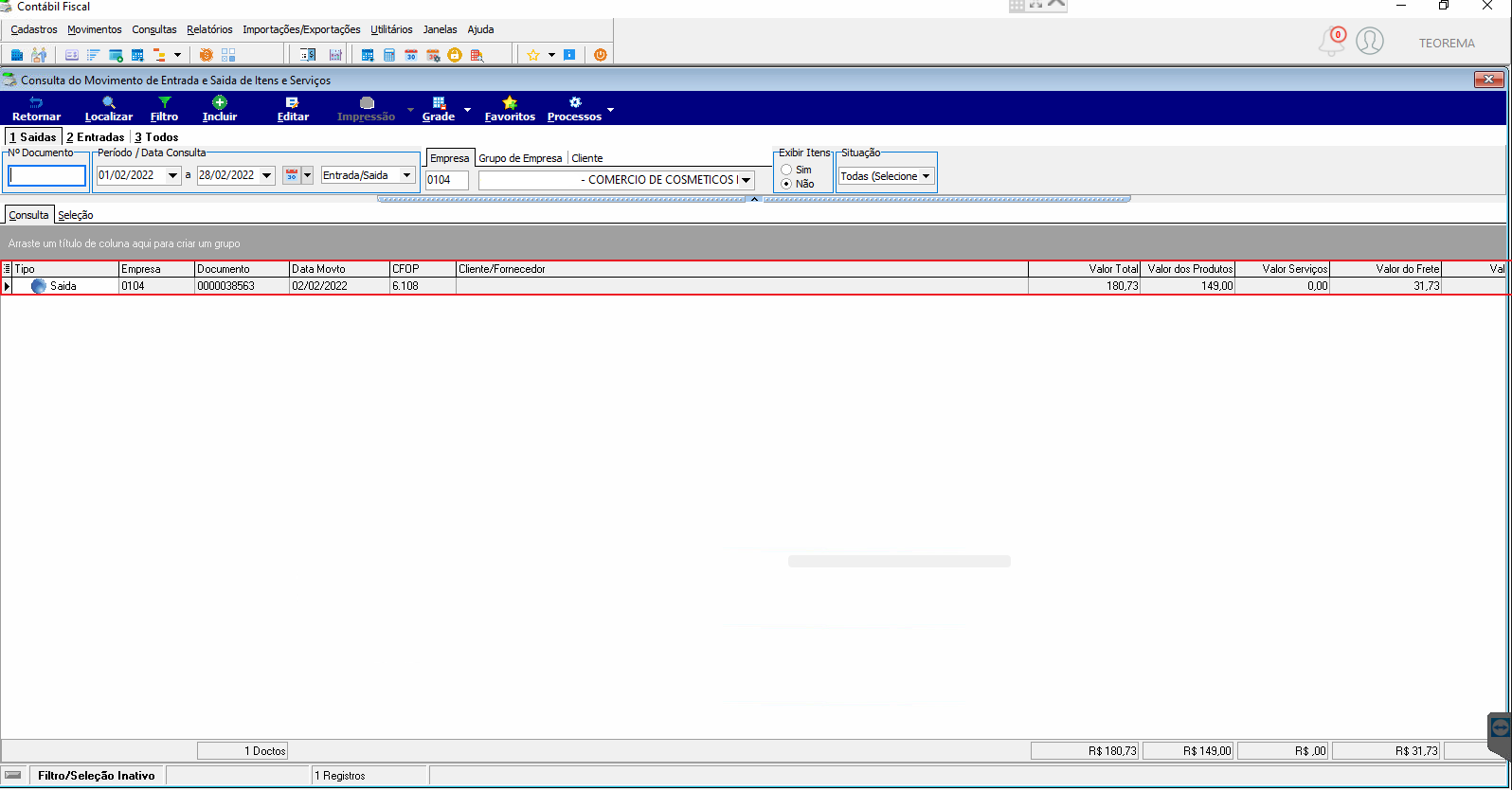This screenshot has width=1512, height=790.
Task: Click Incluir green plus button
Action: [x=220, y=109]
